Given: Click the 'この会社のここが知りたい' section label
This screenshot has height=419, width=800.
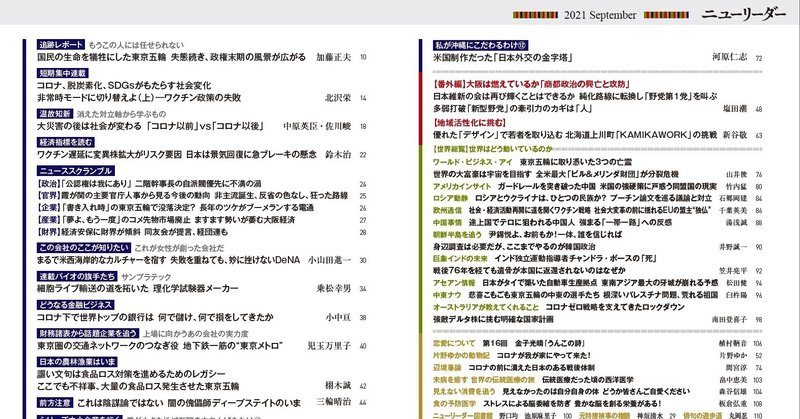Looking at the screenshot, I should 84,248.
